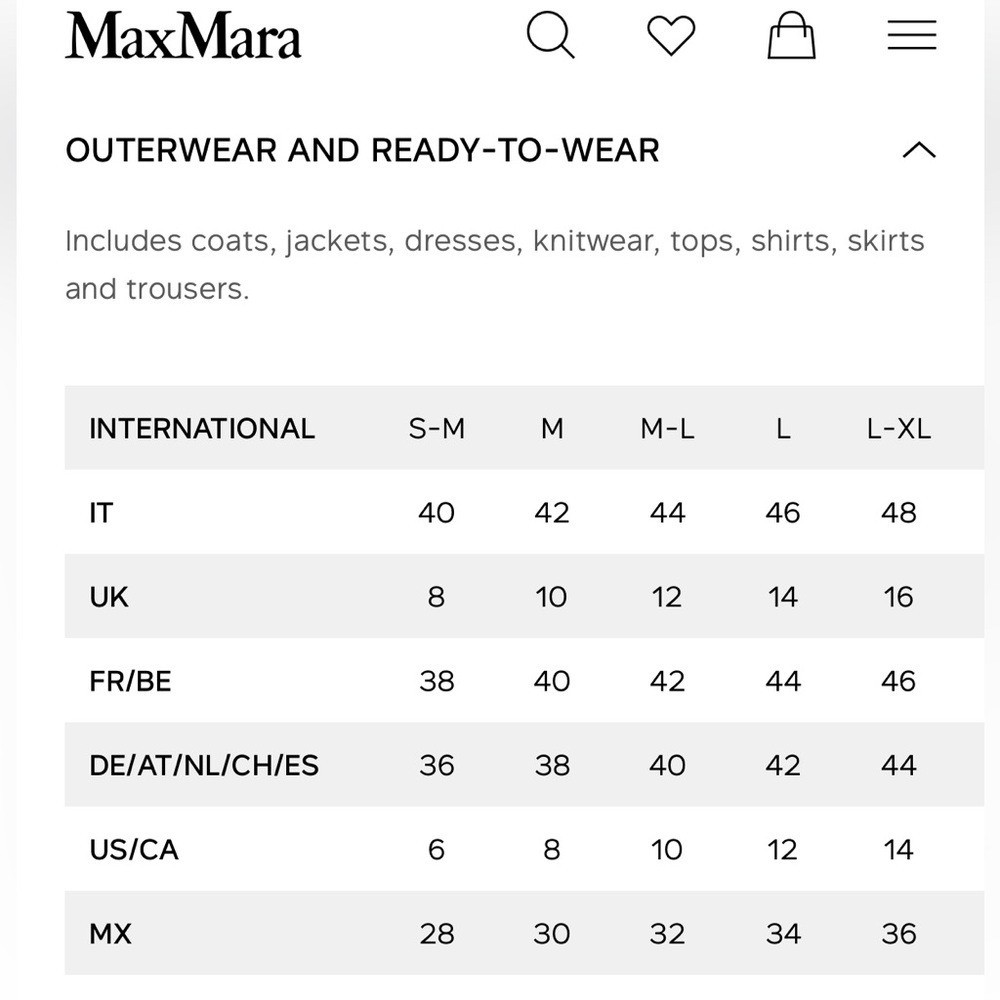Viewport: 1000px width, 1000px height.
Task: Select the MX row label
Action: pos(110,934)
